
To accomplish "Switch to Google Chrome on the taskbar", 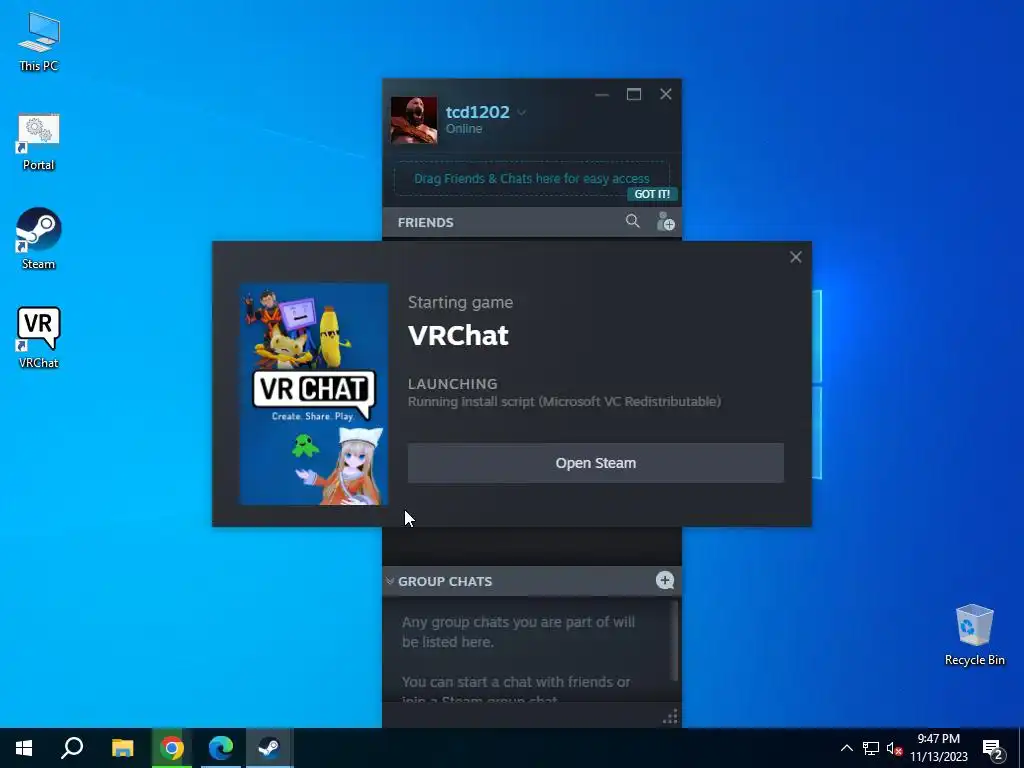I will coord(172,748).
